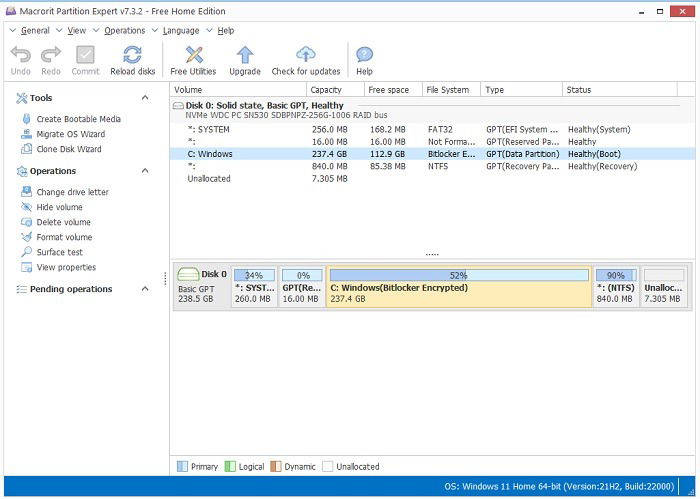This screenshot has width=700, height=499.
Task: Open the Operations menu
Action: point(125,30)
